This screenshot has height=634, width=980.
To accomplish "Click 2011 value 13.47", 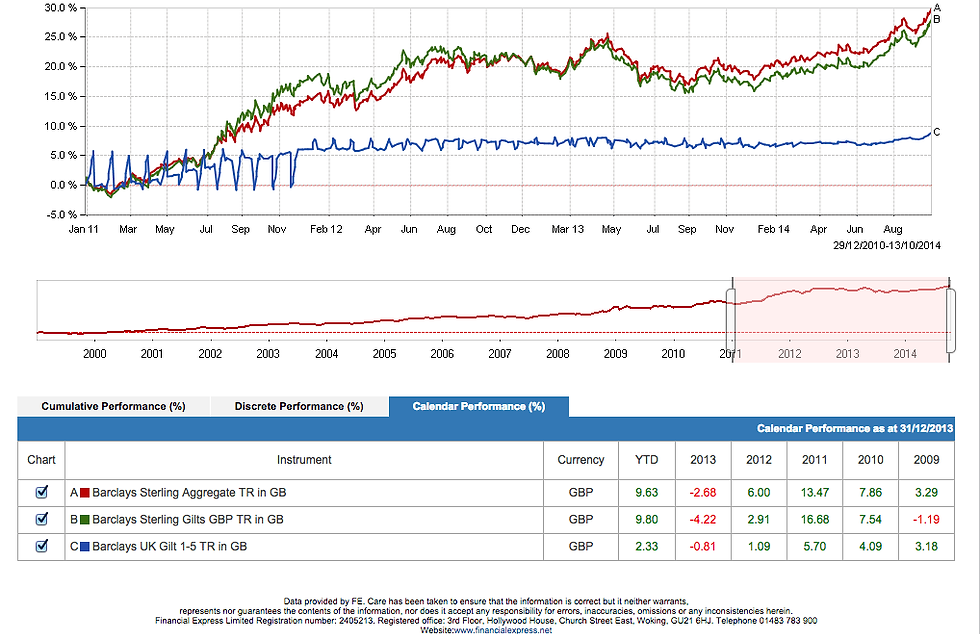I will point(815,493).
